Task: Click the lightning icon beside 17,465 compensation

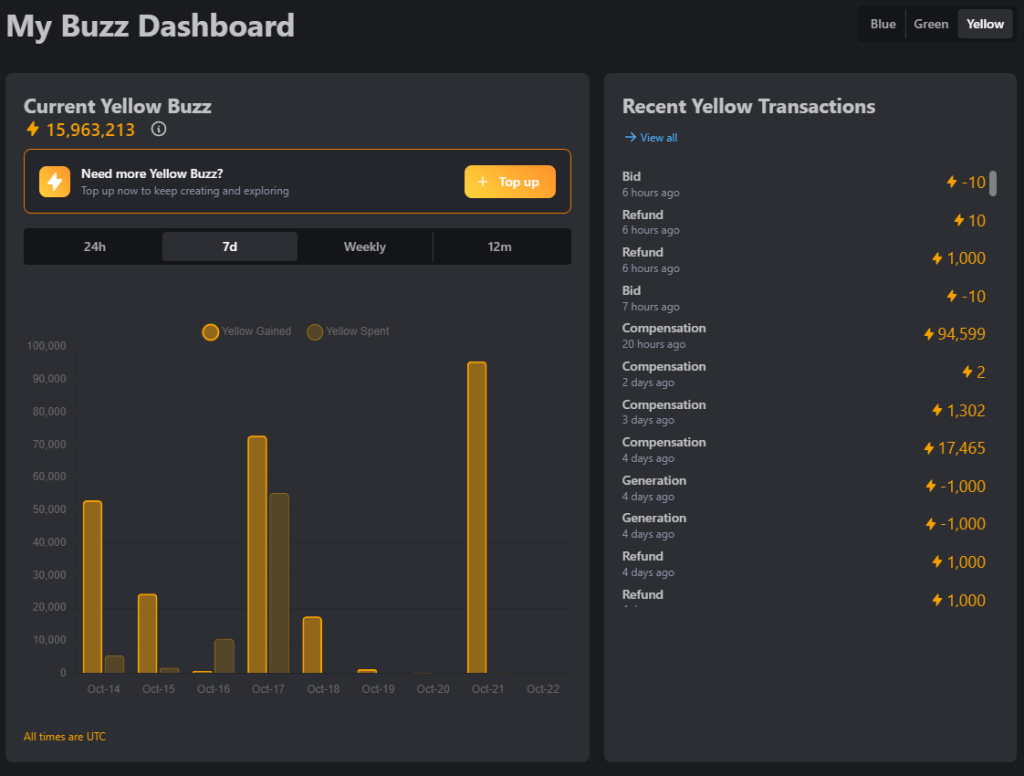Action: (929, 448)
